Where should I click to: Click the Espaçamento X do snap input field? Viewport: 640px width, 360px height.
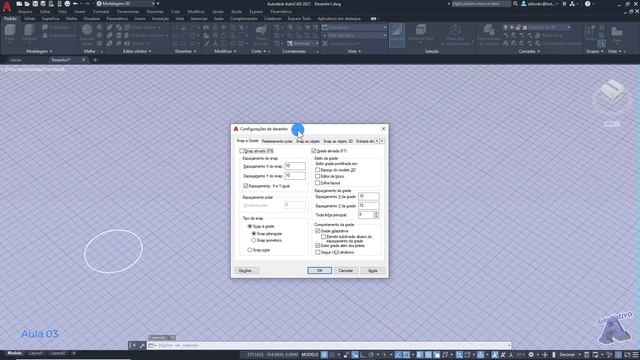click(x=295, y=166)
